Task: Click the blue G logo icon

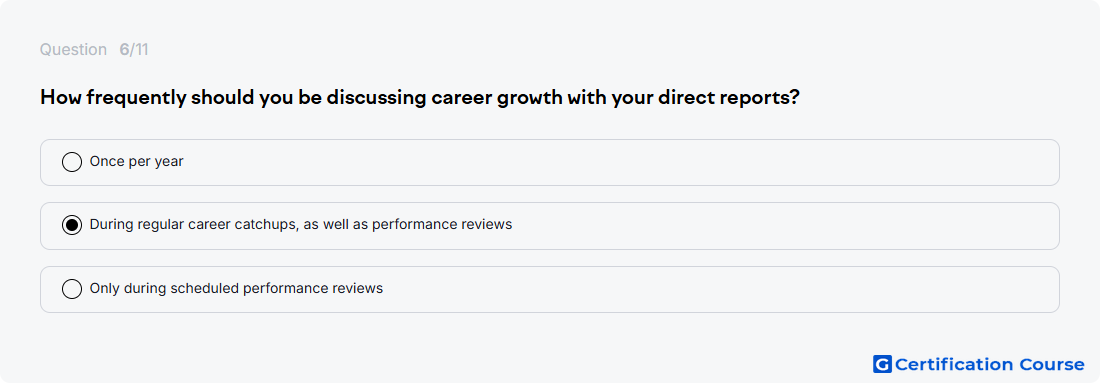Action: tap(882, 364)
